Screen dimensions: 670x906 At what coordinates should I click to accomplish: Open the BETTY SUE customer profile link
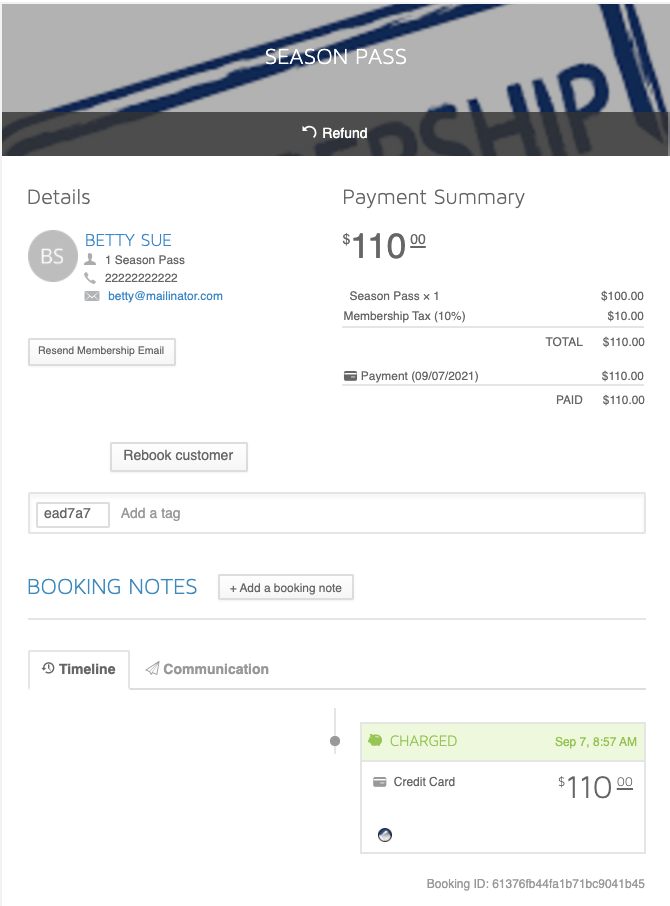point(128,240)
